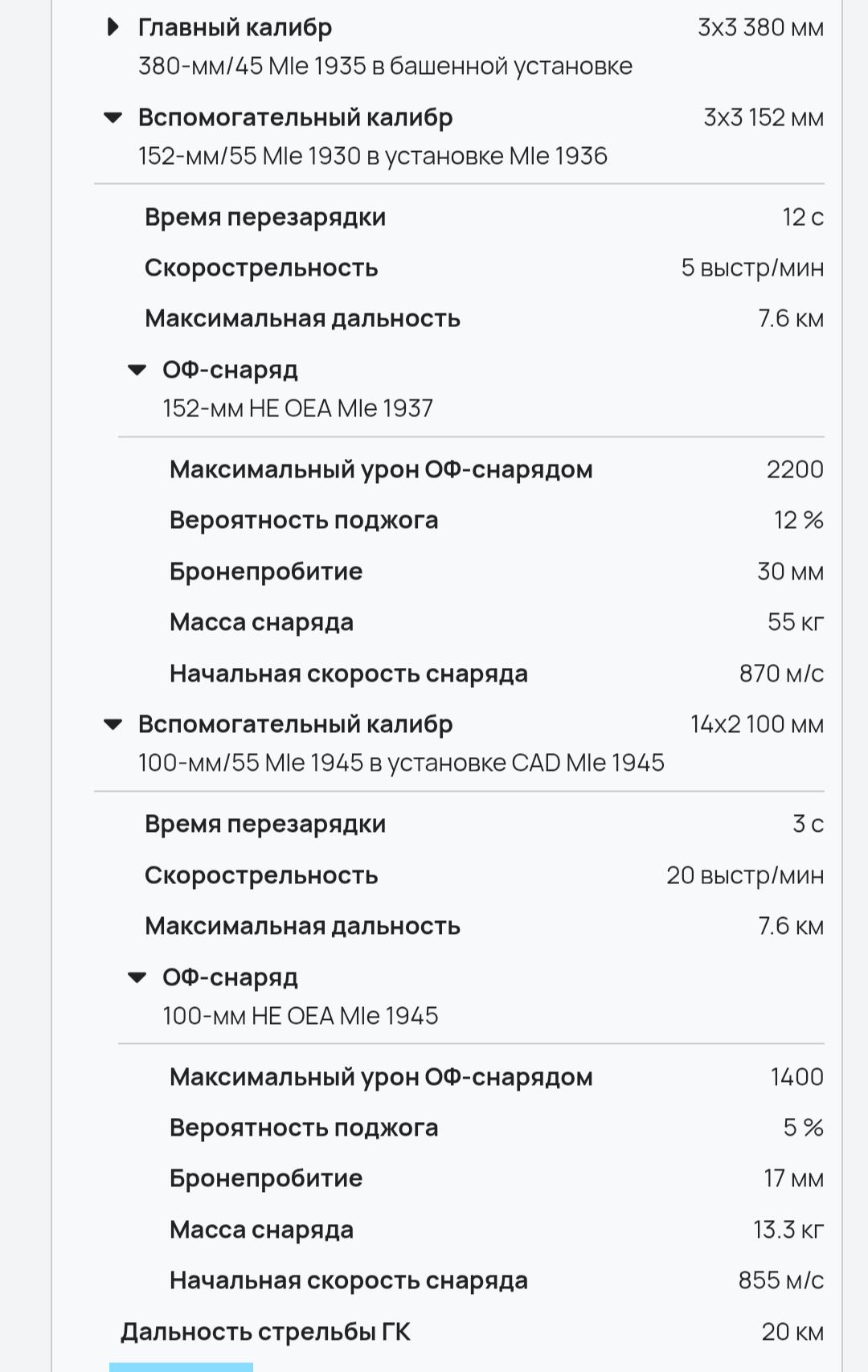Tap Масса снаряда label with 13.3 кг
Screen dimensions: 868x1372
(261, 1230)
